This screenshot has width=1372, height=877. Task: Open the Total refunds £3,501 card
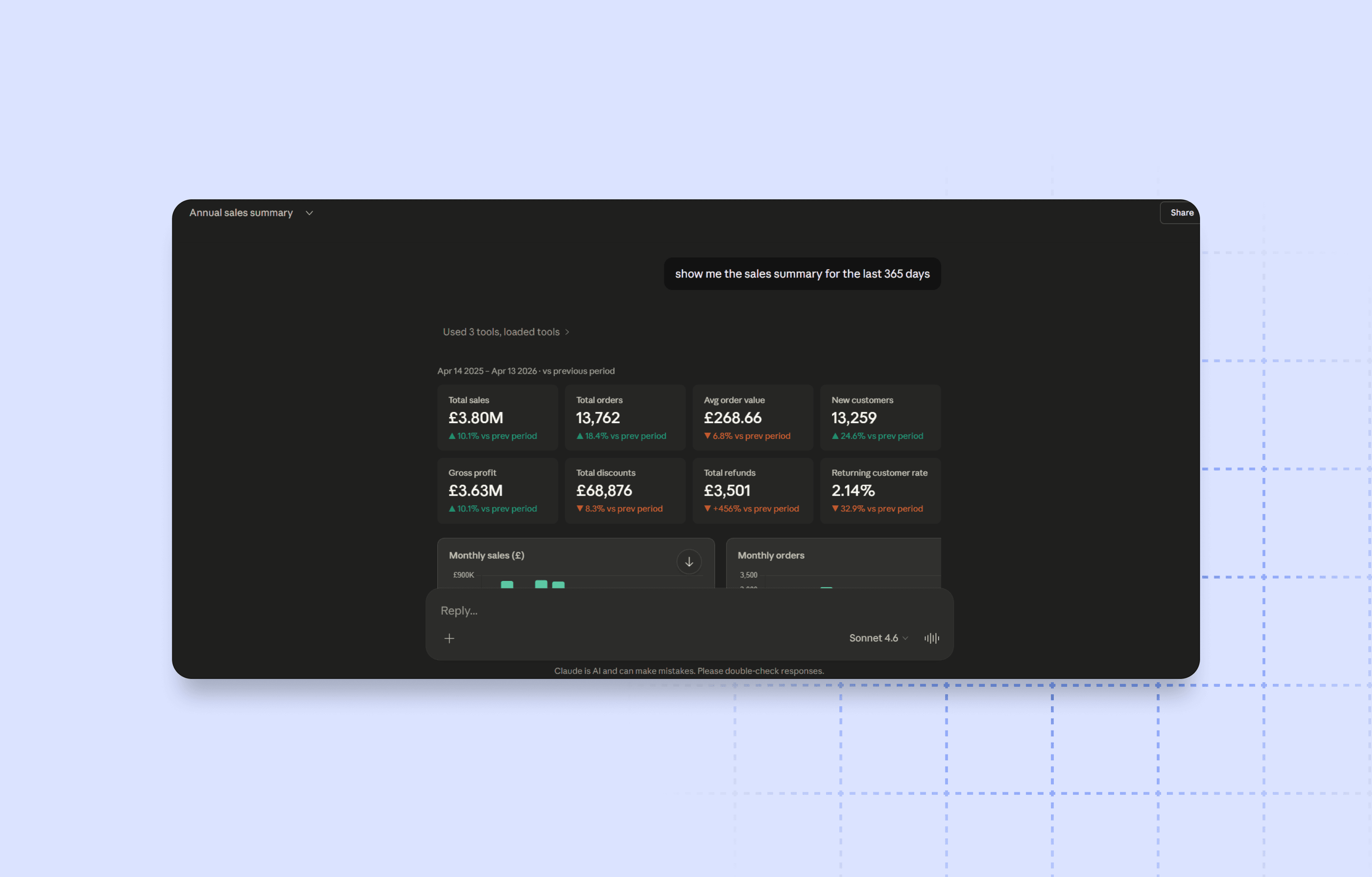click(752, 490)
